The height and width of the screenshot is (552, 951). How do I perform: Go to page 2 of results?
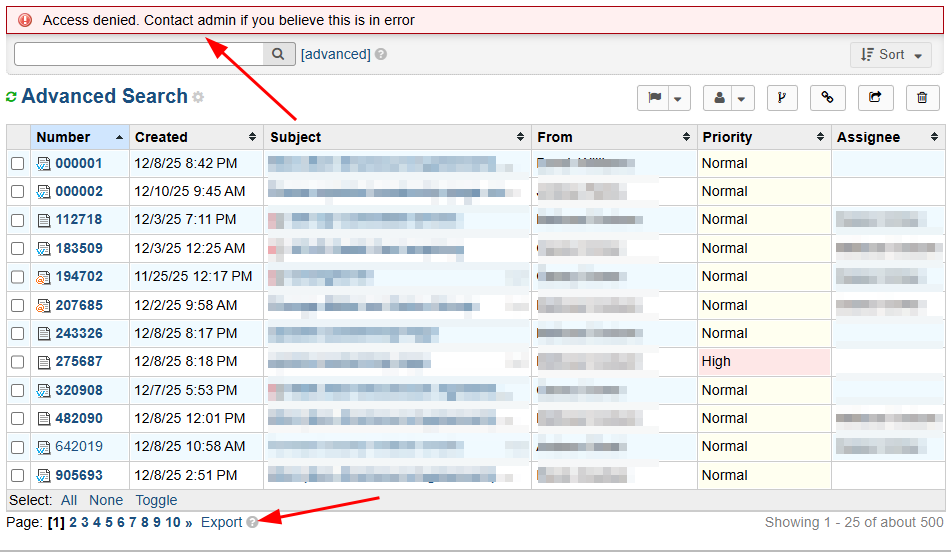(73, 522)
